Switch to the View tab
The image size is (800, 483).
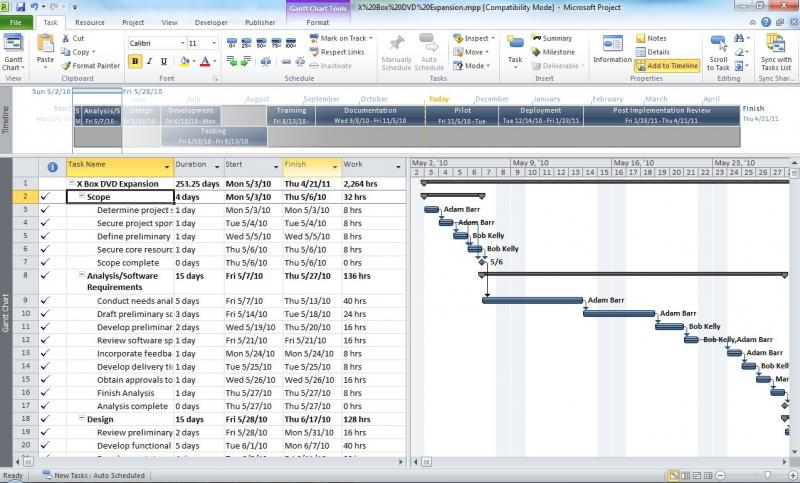click(169, 22)
